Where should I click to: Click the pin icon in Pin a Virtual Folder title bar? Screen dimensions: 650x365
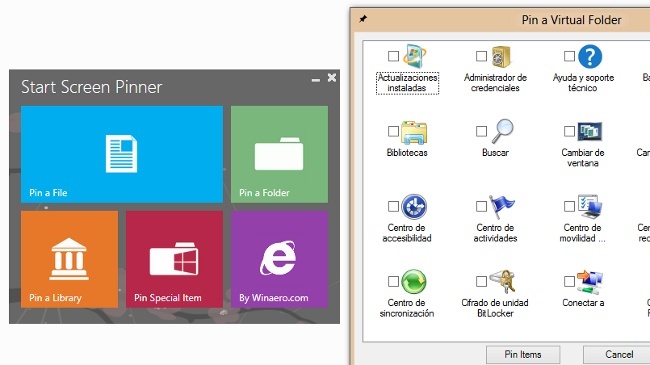tap(363, 19)
